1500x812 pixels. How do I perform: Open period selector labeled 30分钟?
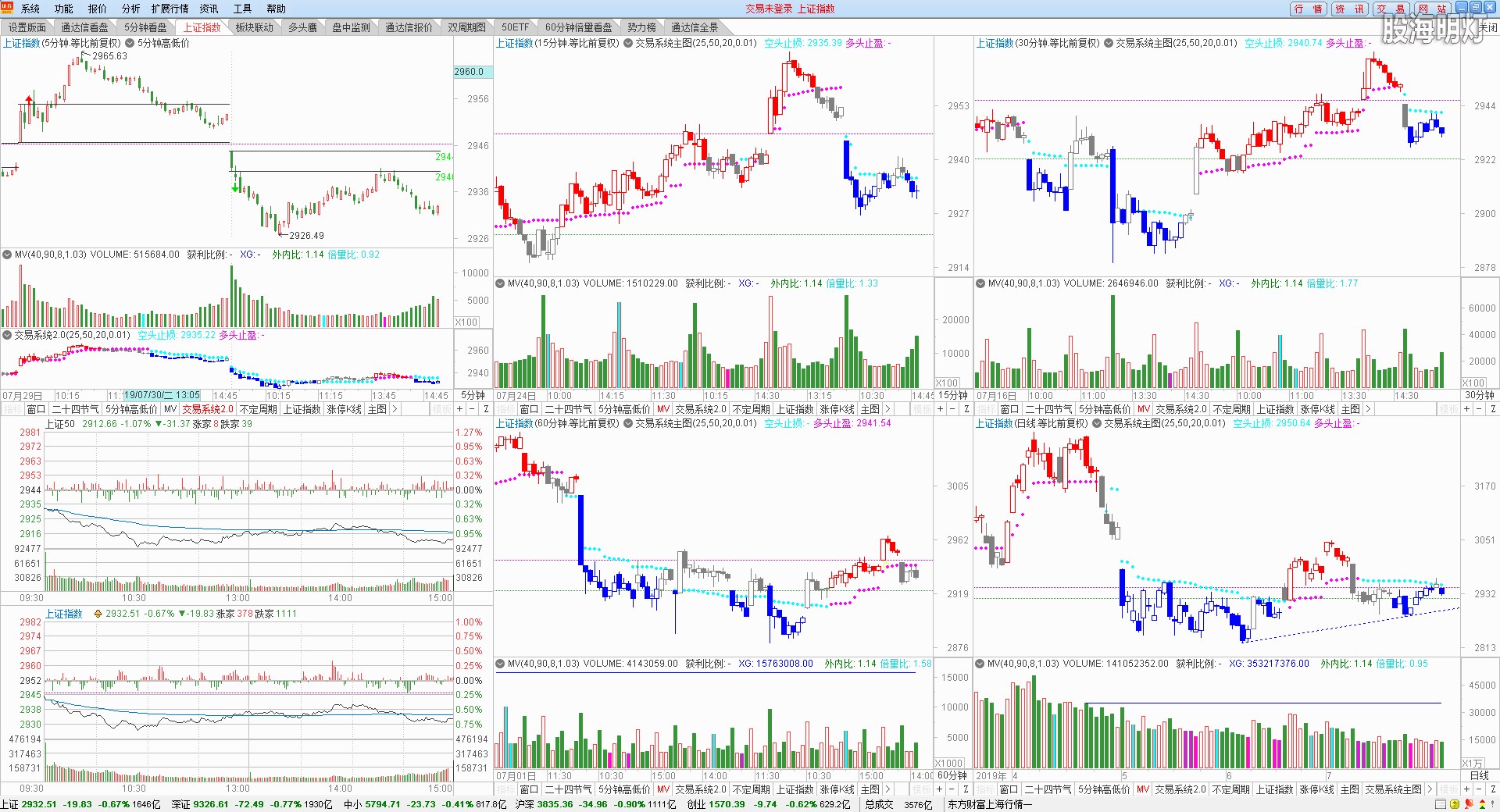1480,396
